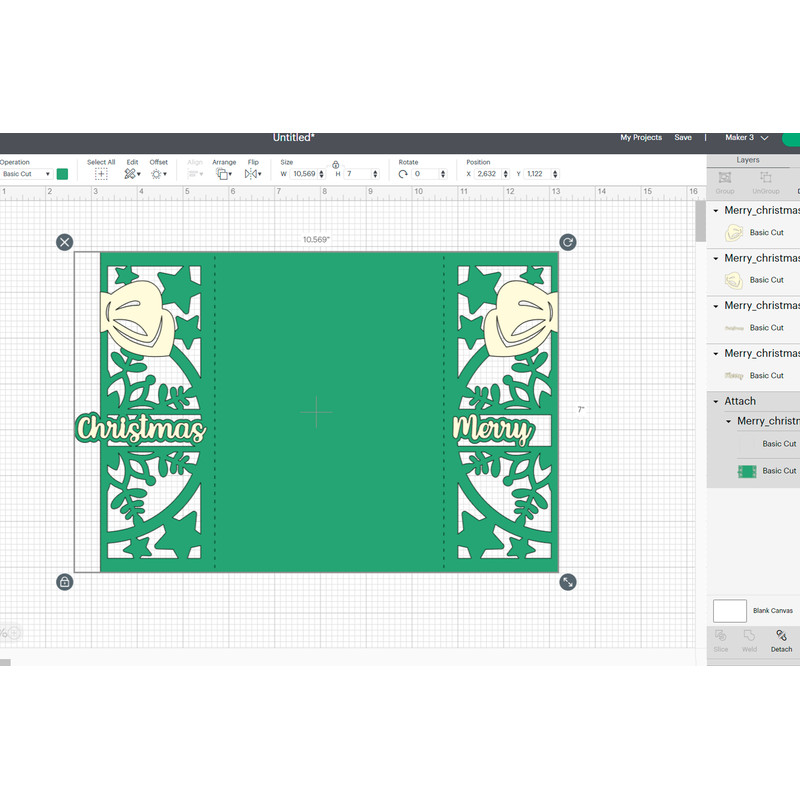Click the resize handle at selection corner
This screenshot has width=800, height=800.
pos(568,581)
